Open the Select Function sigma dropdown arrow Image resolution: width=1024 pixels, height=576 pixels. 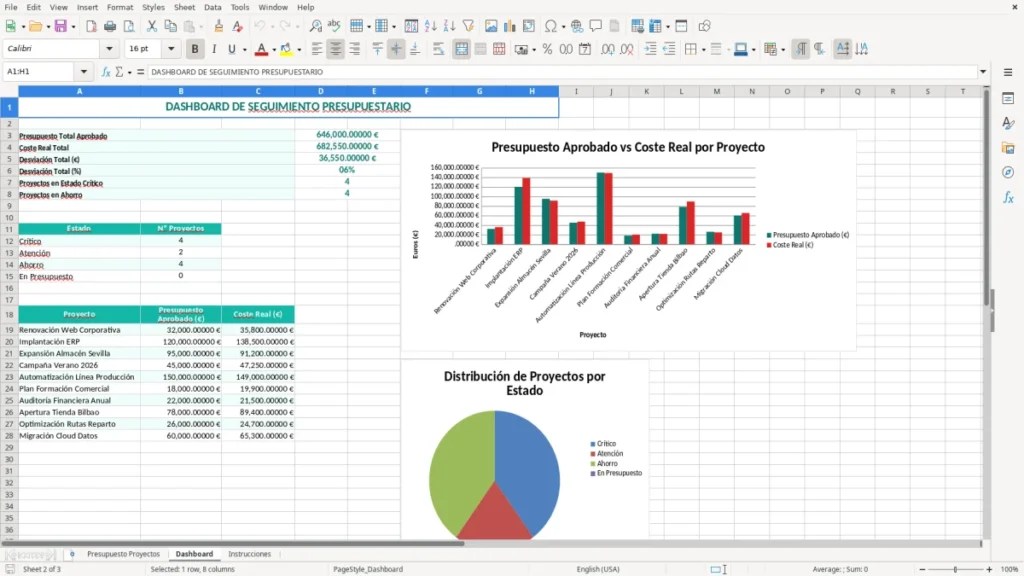[x=129, y=72]
